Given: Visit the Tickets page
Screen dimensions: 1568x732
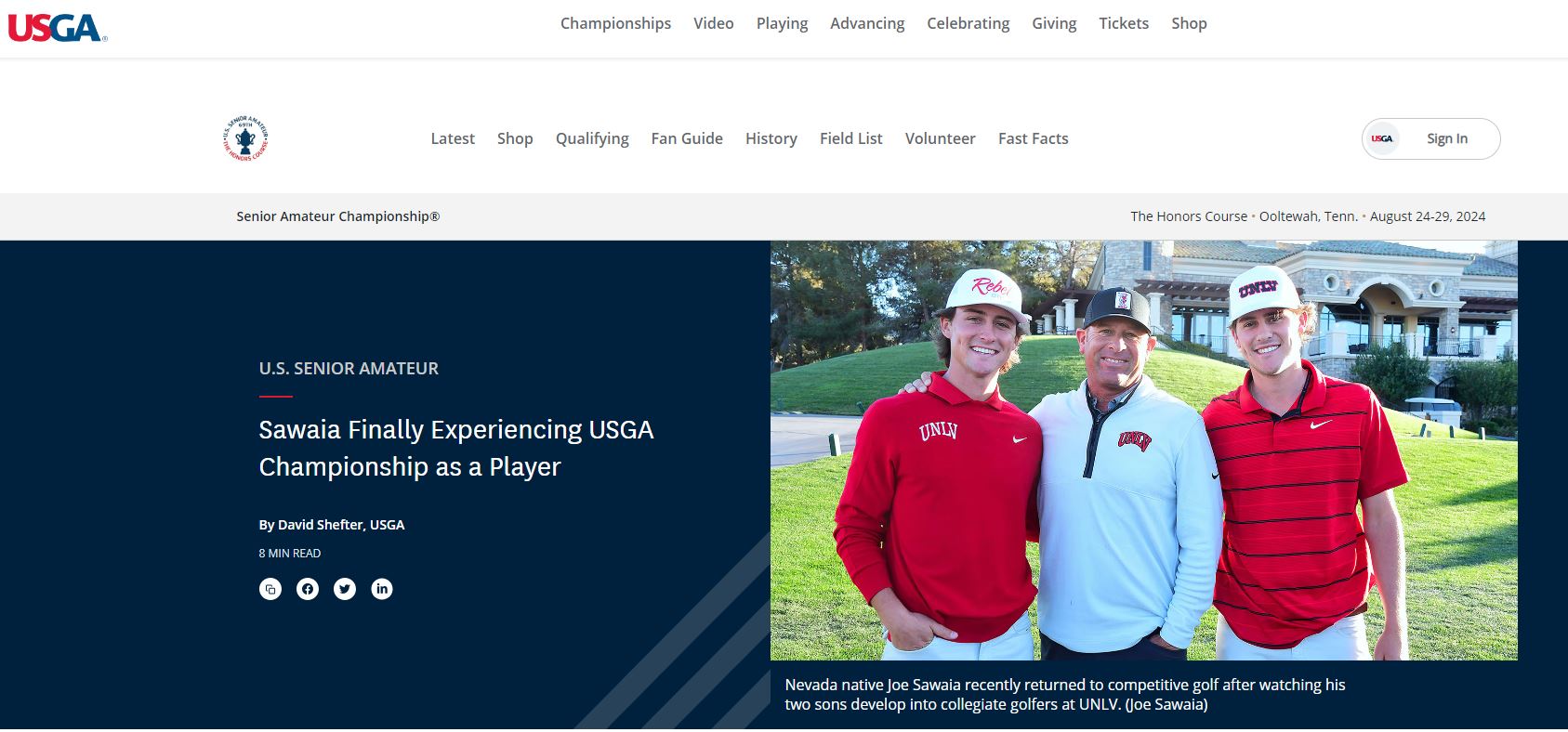Looking at the screenshot, I should click(1124, 23).
